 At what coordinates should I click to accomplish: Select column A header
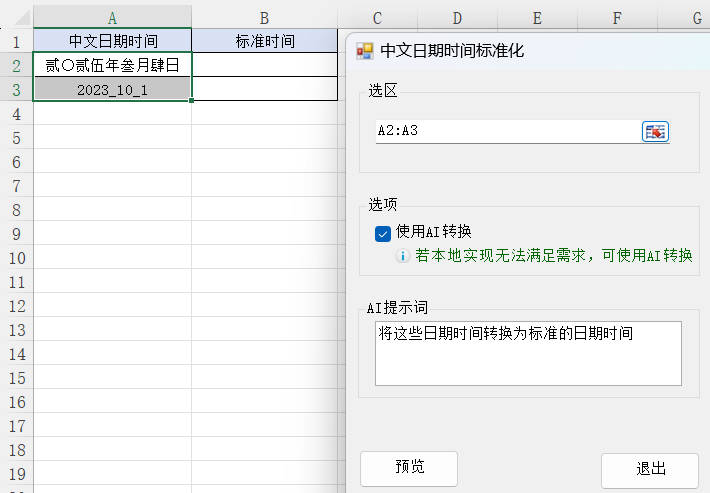coord(112,18)
